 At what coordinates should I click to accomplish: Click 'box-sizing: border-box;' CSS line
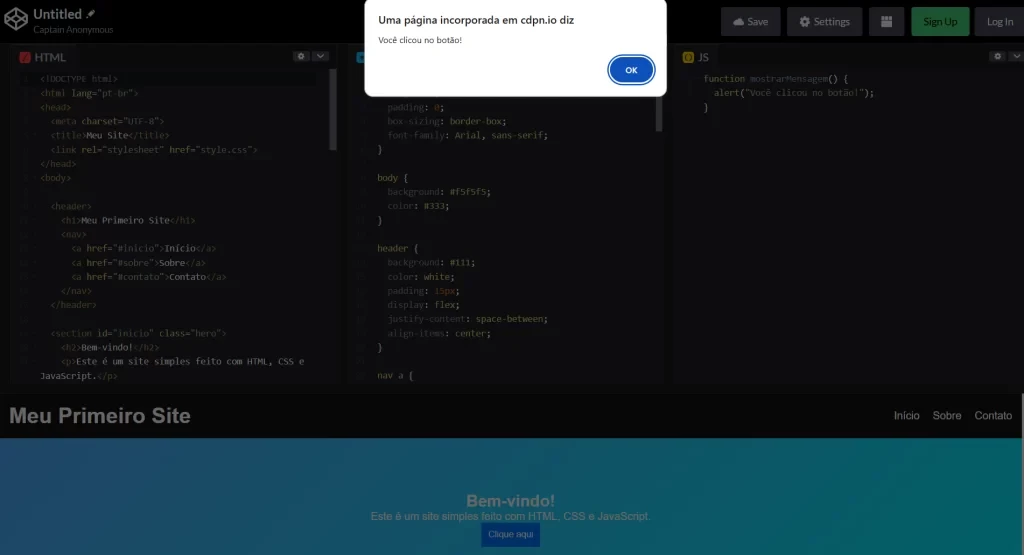pyautogui.click(x=447, y=121)
